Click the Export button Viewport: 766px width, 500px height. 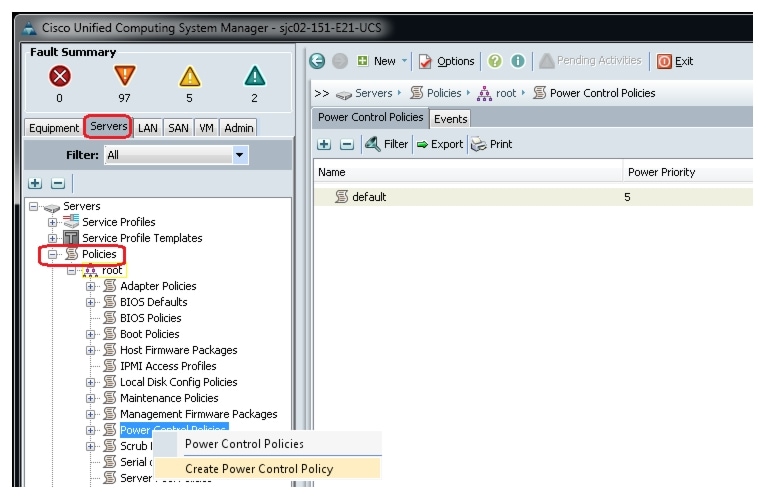[440, 144]
